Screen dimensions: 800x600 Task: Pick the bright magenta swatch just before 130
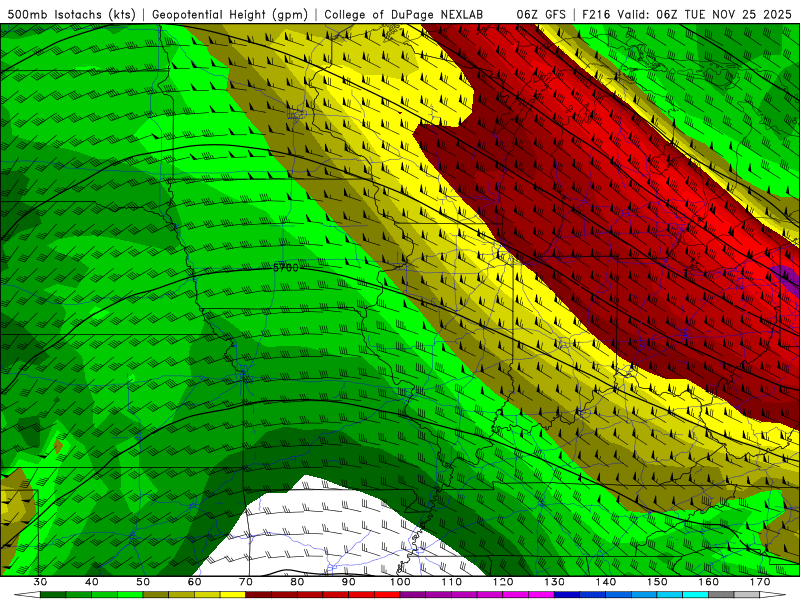click(541, 595)
